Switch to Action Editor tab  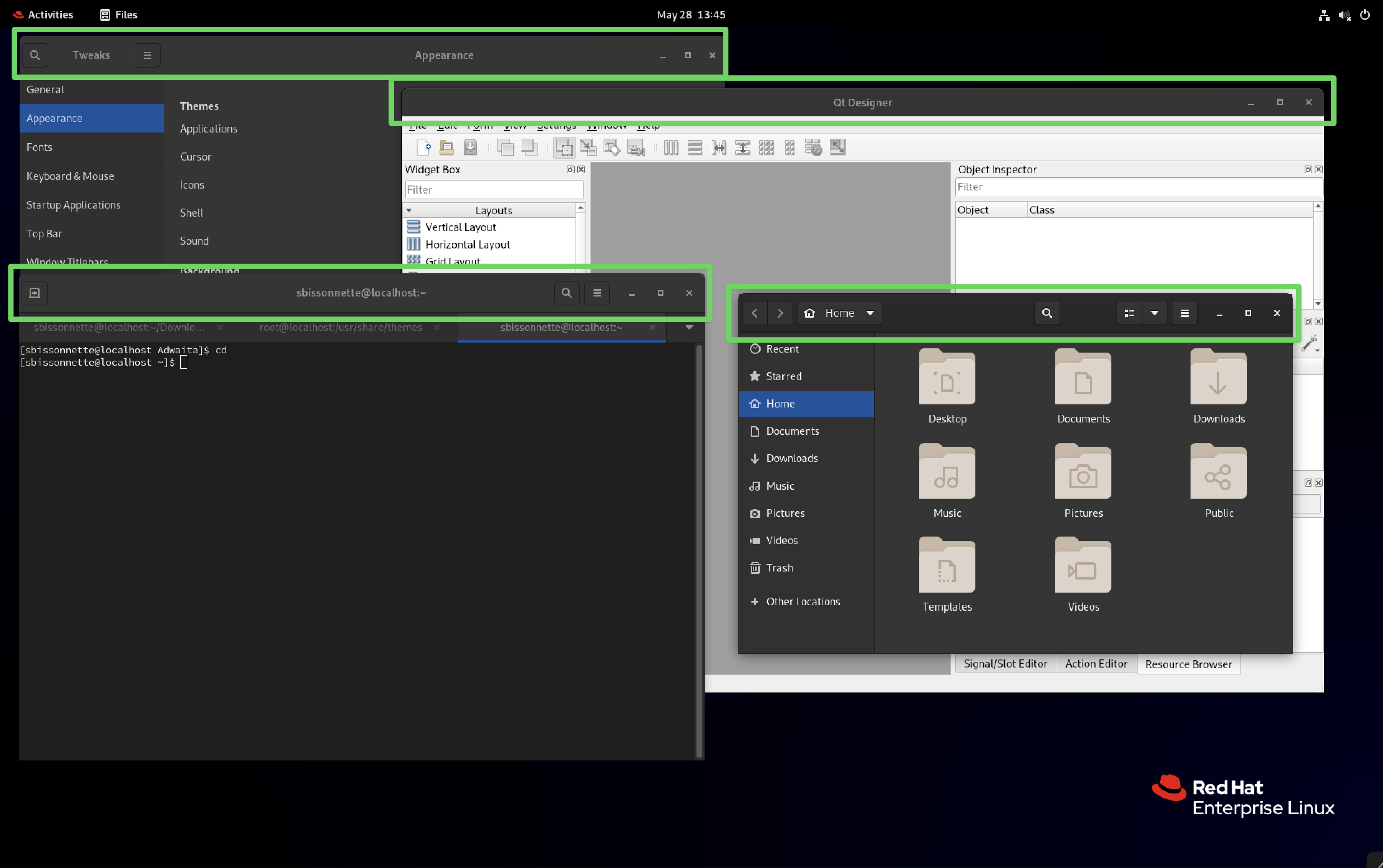pos(1096,664)
